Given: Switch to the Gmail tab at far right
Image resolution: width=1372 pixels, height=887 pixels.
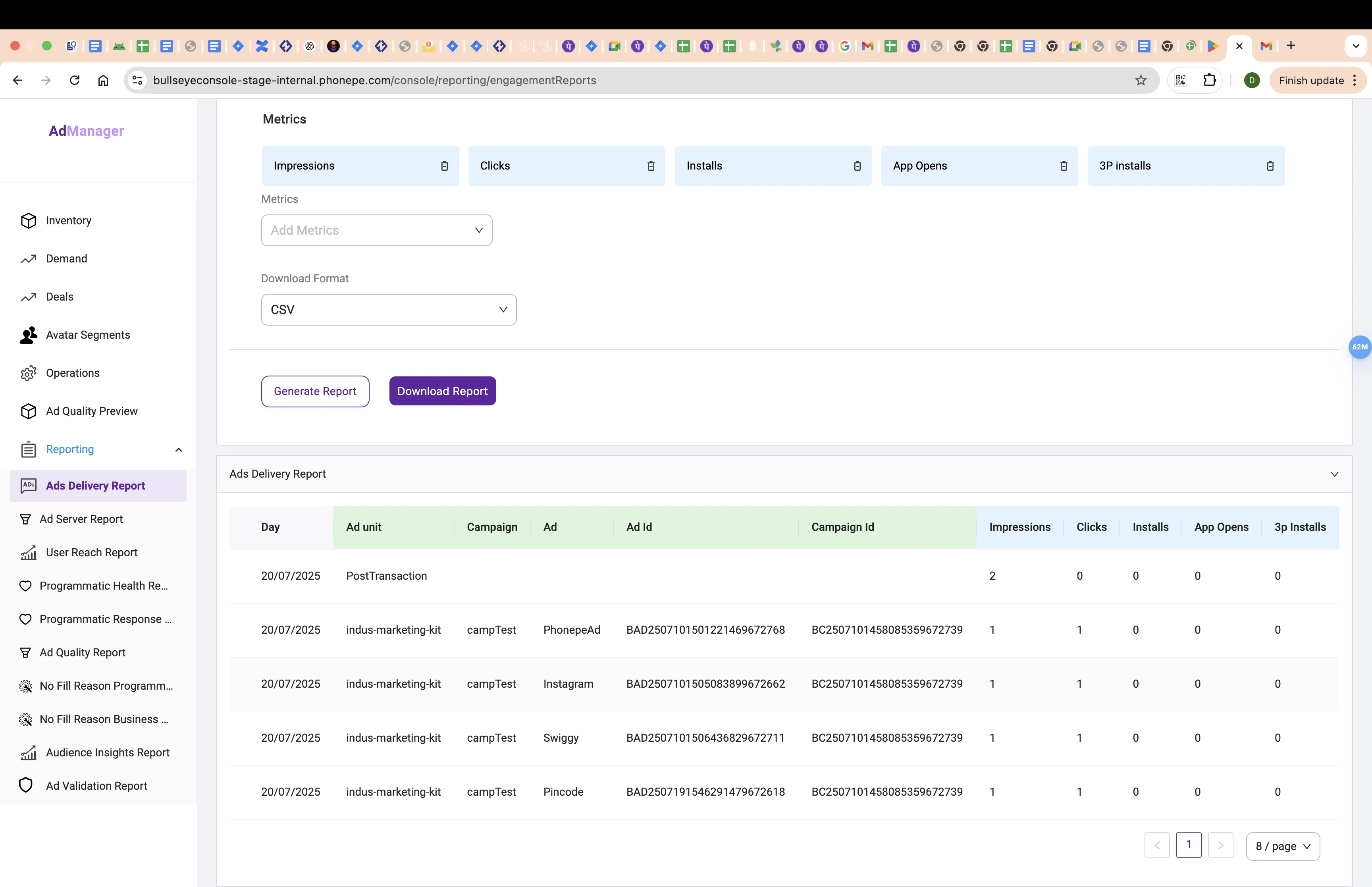Looking at the screenshot, I should point(1266,46).
